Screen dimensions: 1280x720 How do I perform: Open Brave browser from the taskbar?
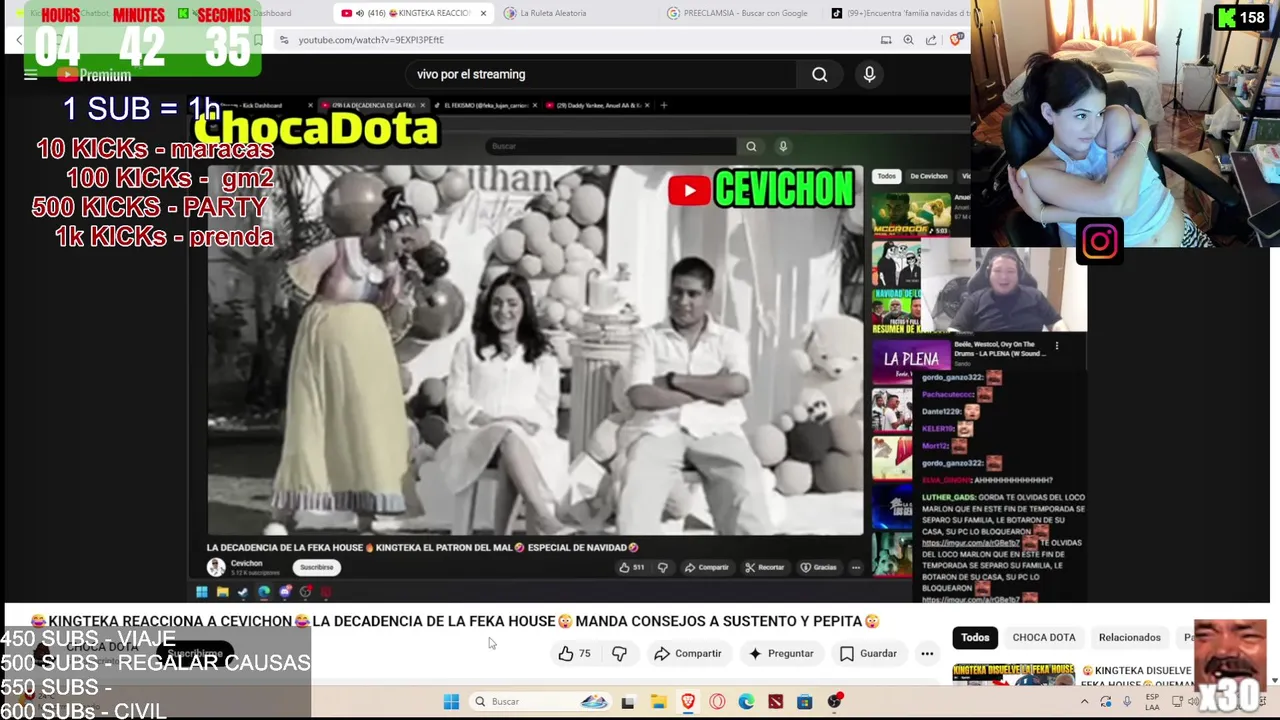tap(687, 702)
